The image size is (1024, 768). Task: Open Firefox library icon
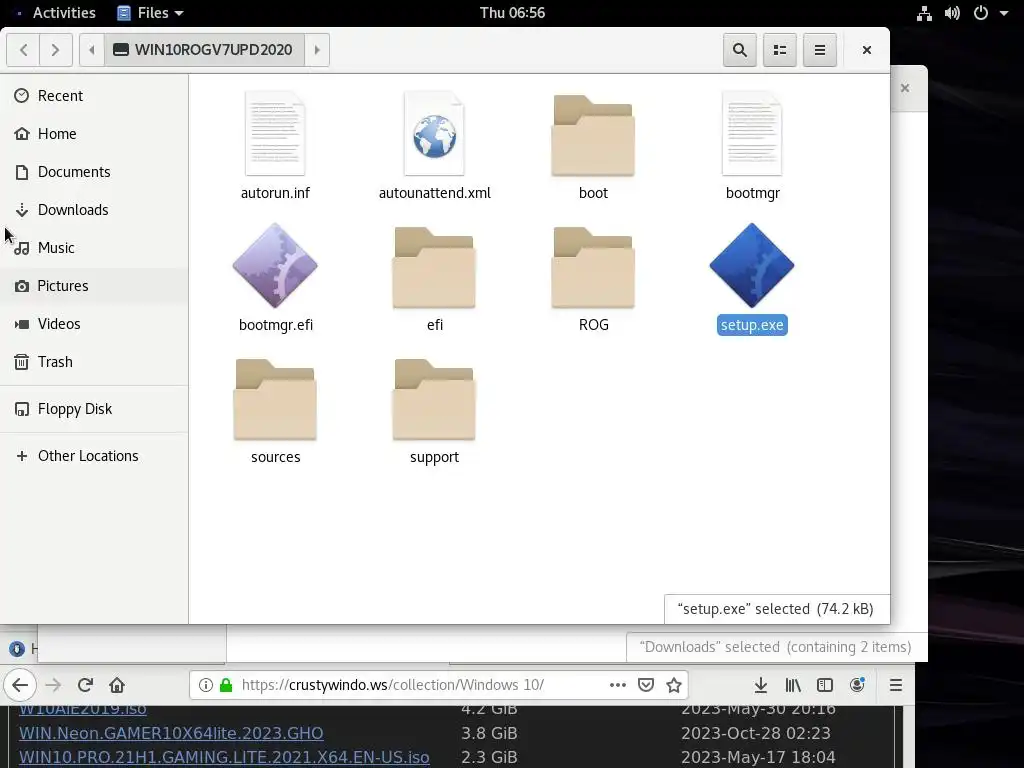point(793,685)
